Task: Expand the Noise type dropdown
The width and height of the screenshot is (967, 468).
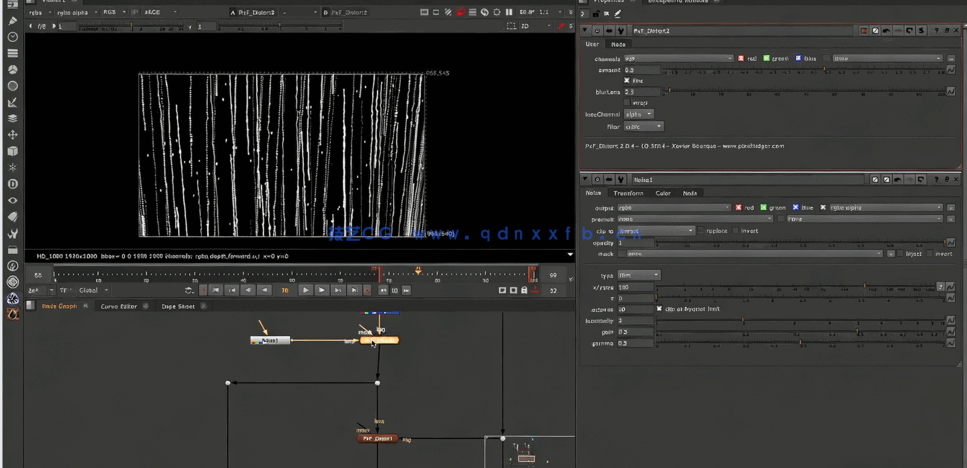Action: [639, 275]
